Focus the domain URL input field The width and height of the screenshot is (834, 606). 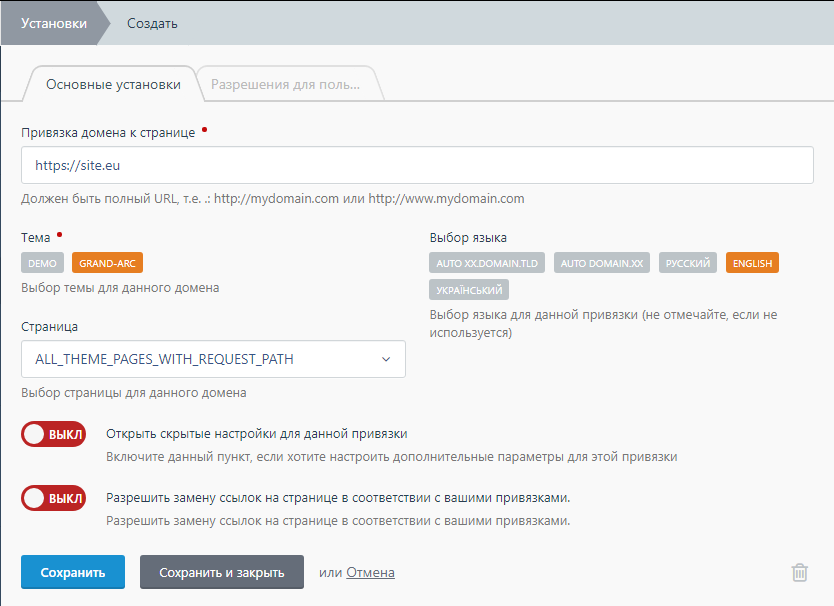(417, 165)
